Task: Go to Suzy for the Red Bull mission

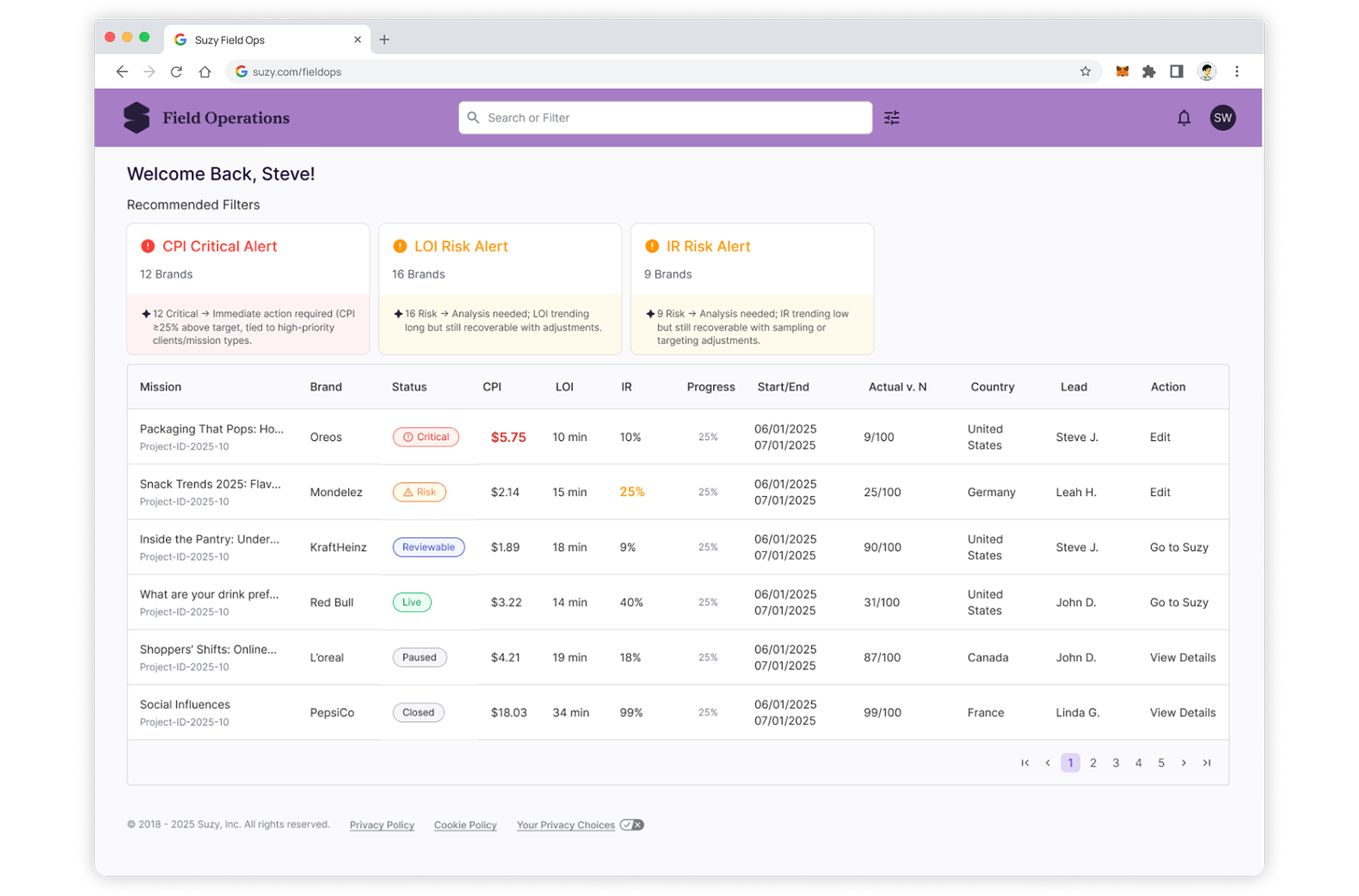Action: click(x=1179, y=602)
